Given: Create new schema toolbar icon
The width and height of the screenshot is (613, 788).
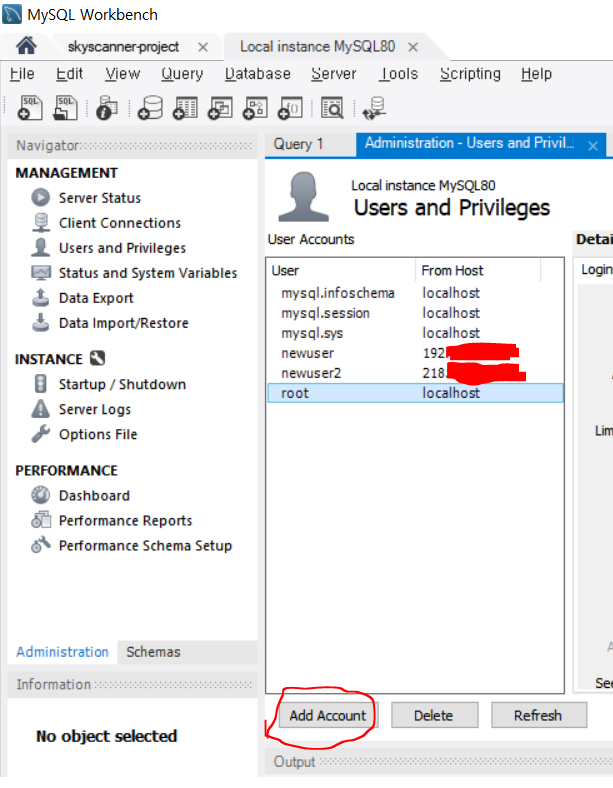Looking at the screenshot, I should (150, 108).
